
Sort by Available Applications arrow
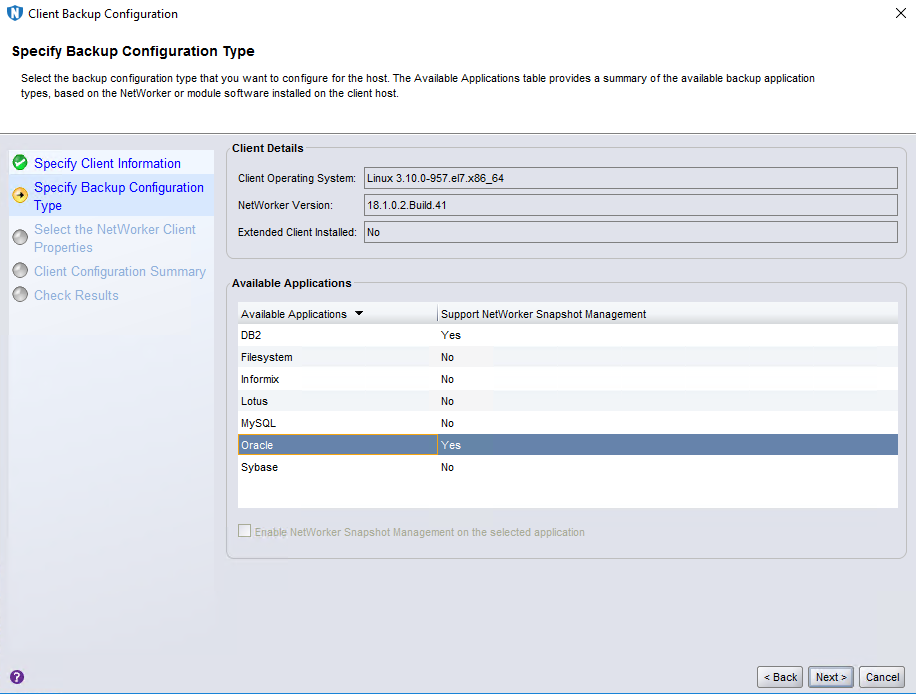pyautogui.click(x=359, y=314)
